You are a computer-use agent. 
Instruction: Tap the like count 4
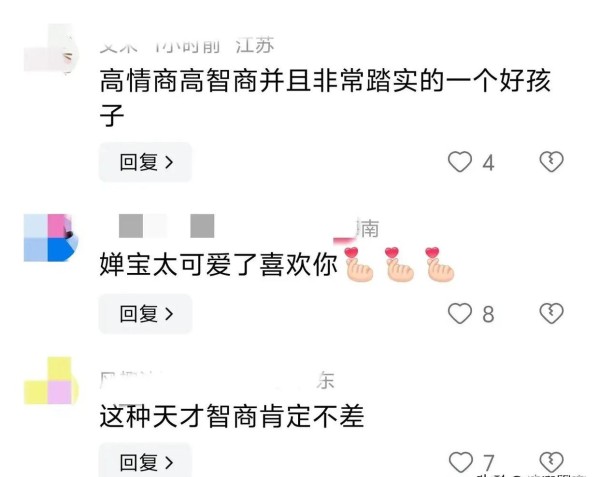point(488,163)
